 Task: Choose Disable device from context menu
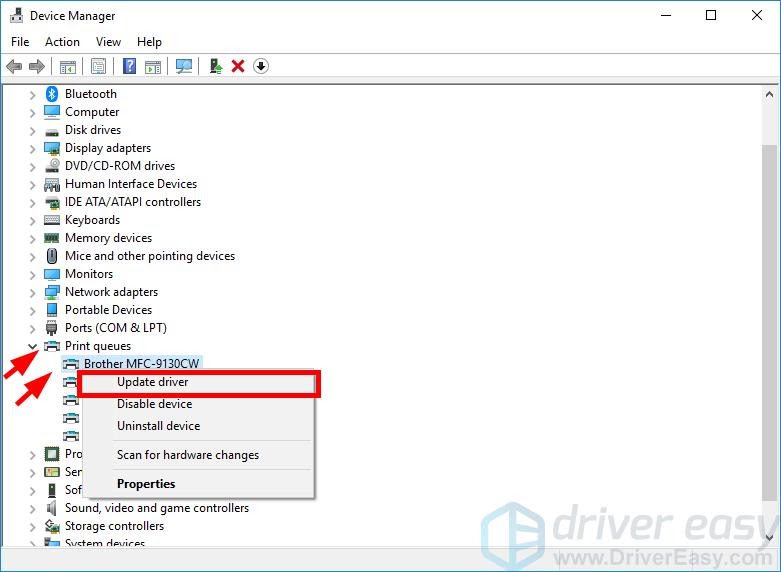tap(199, 404)
